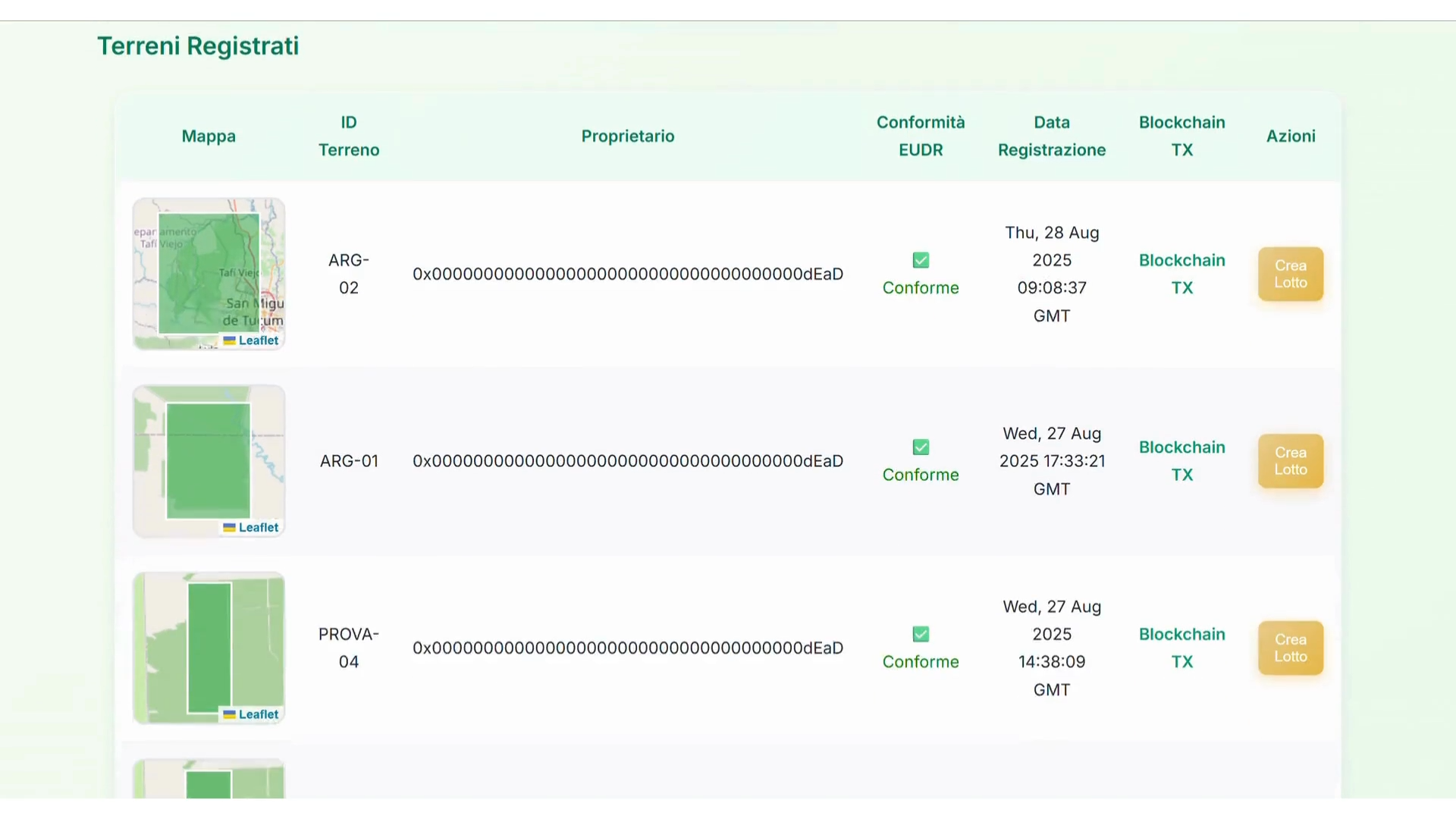Click owner address in PROVA-04 row
The image size is (1456, 819).
click(x=628, y=648)
